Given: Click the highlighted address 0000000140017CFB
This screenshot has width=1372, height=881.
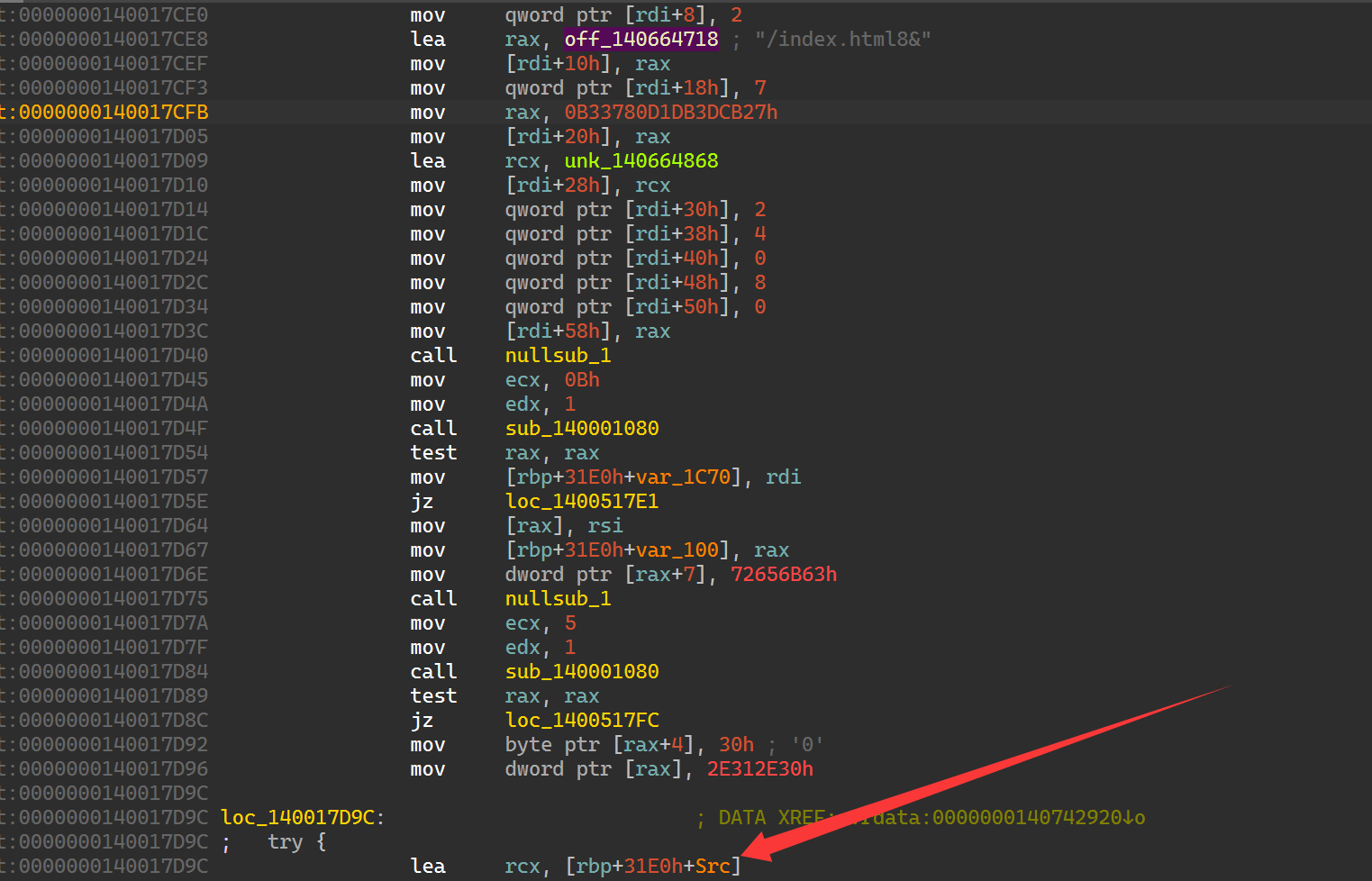Looking at the screenshot, I should point(113,113).
